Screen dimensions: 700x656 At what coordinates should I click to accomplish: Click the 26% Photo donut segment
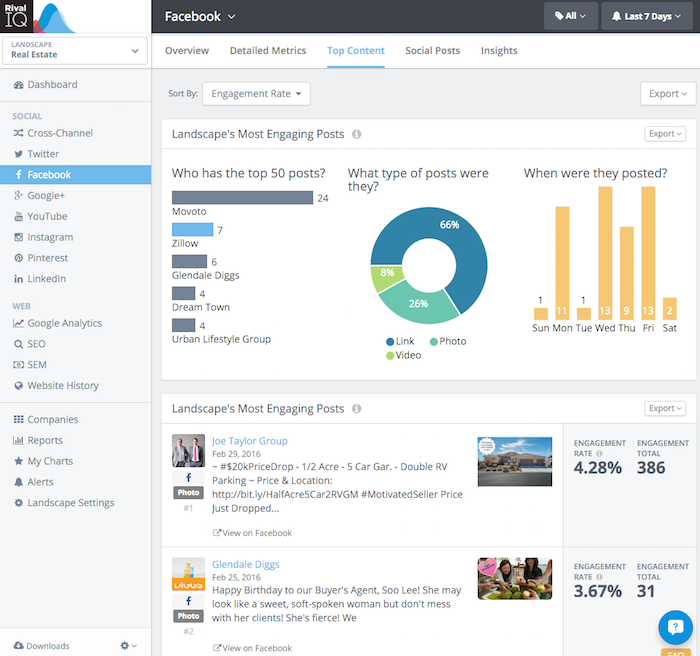(417, 305)
